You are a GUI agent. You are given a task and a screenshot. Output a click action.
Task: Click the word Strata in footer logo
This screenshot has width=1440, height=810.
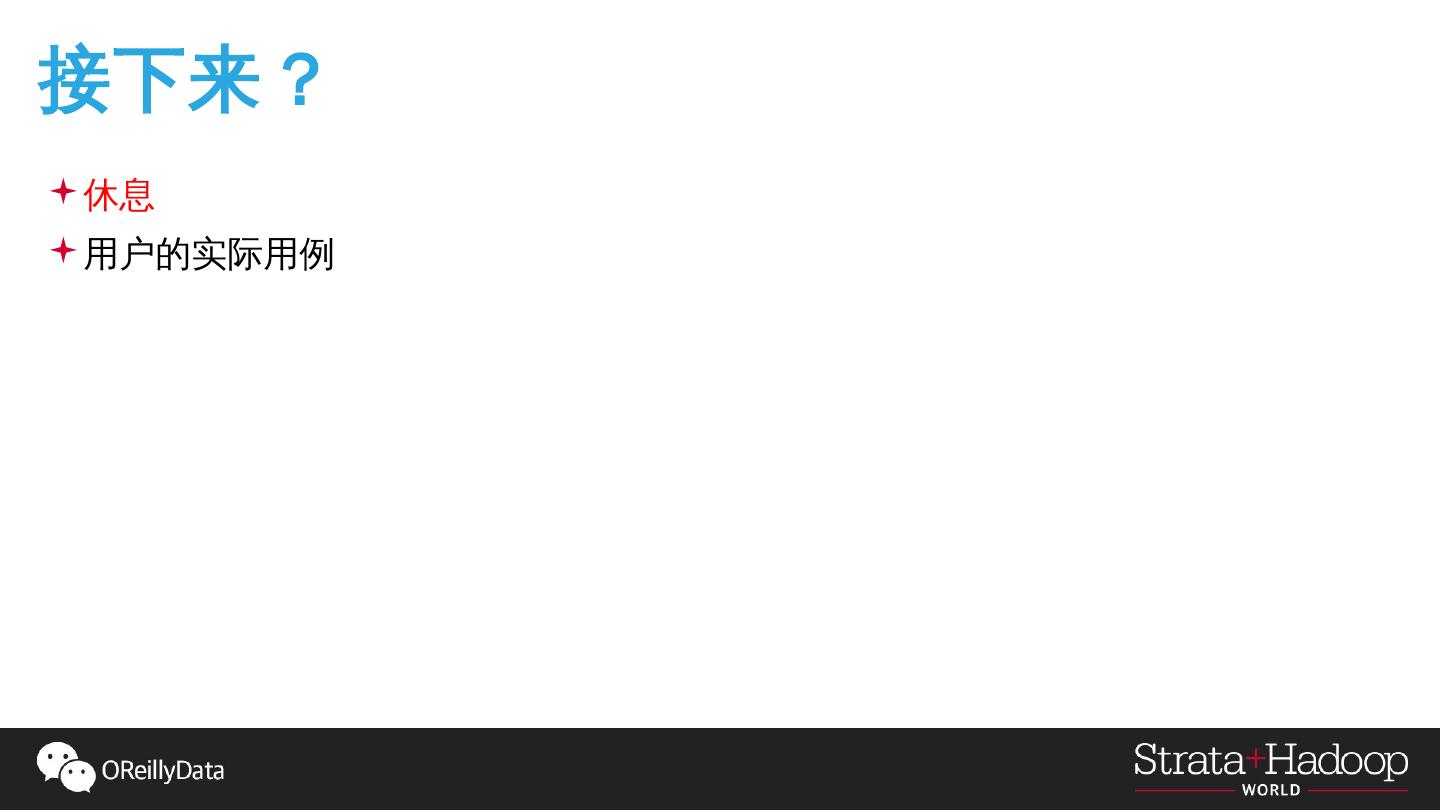click(x=1189, y=761)
